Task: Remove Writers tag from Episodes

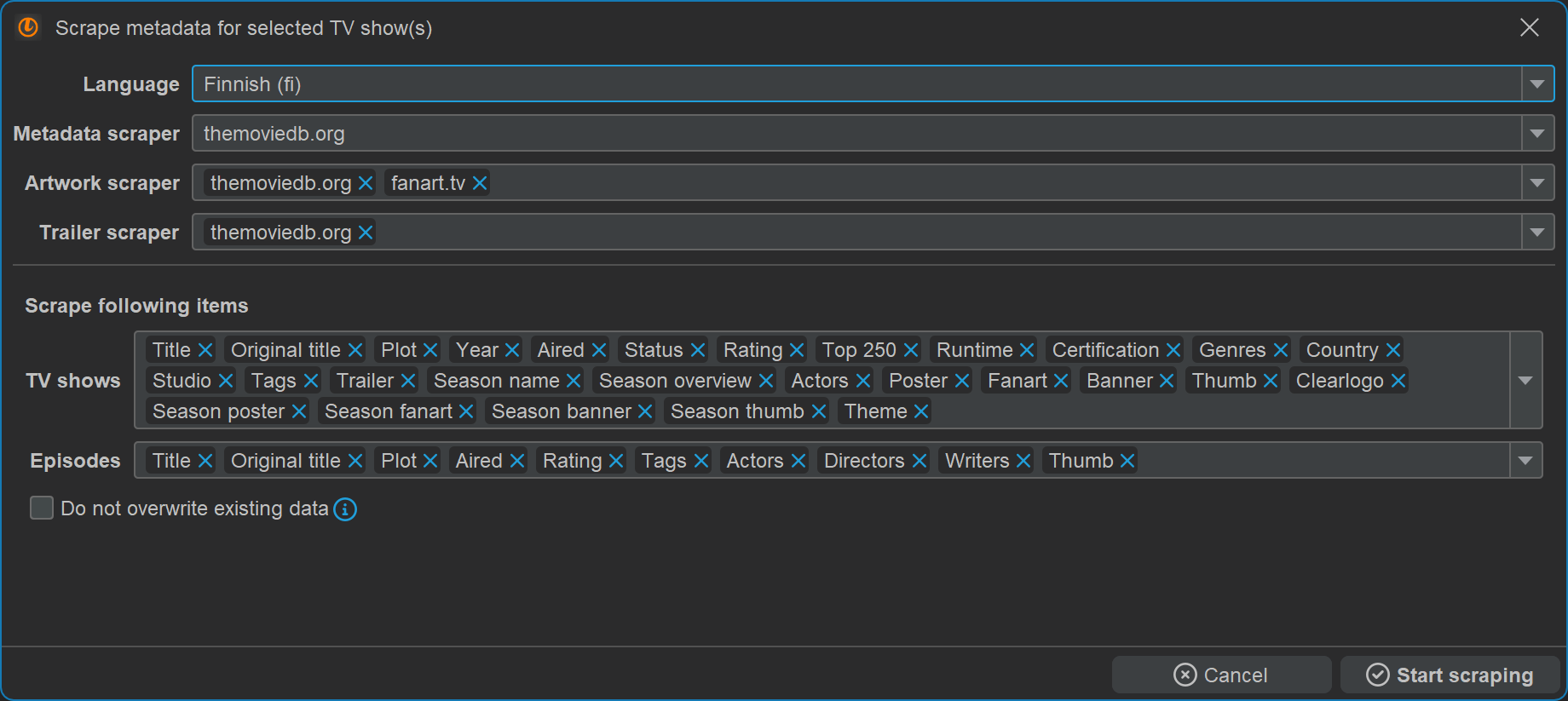Action: [x=1023, y=461]
